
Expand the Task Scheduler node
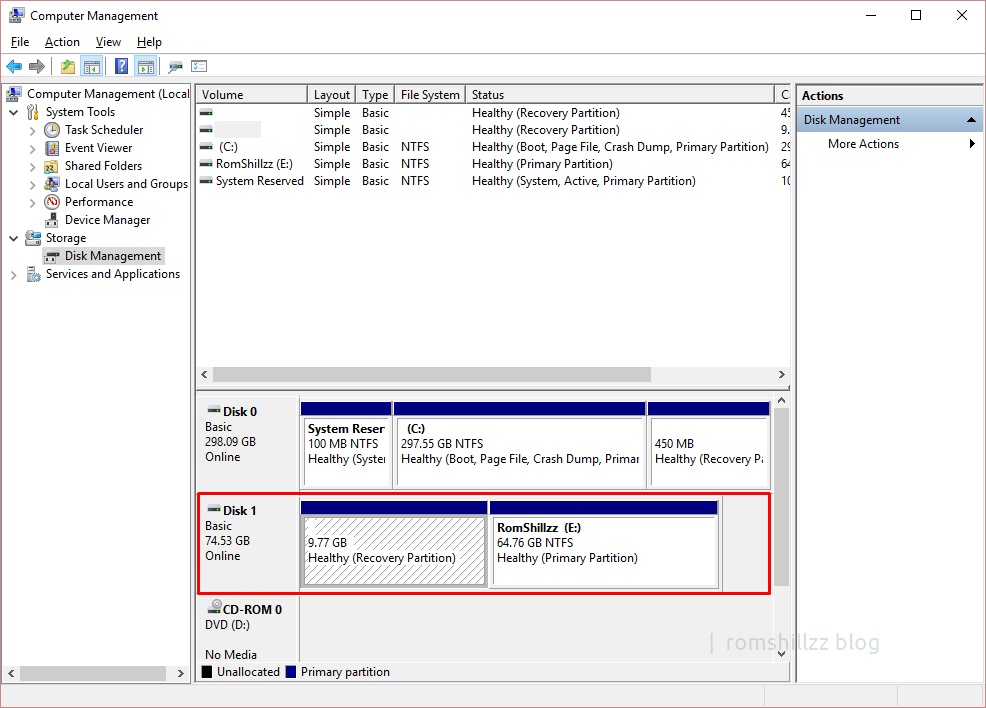tap(32, 130)
